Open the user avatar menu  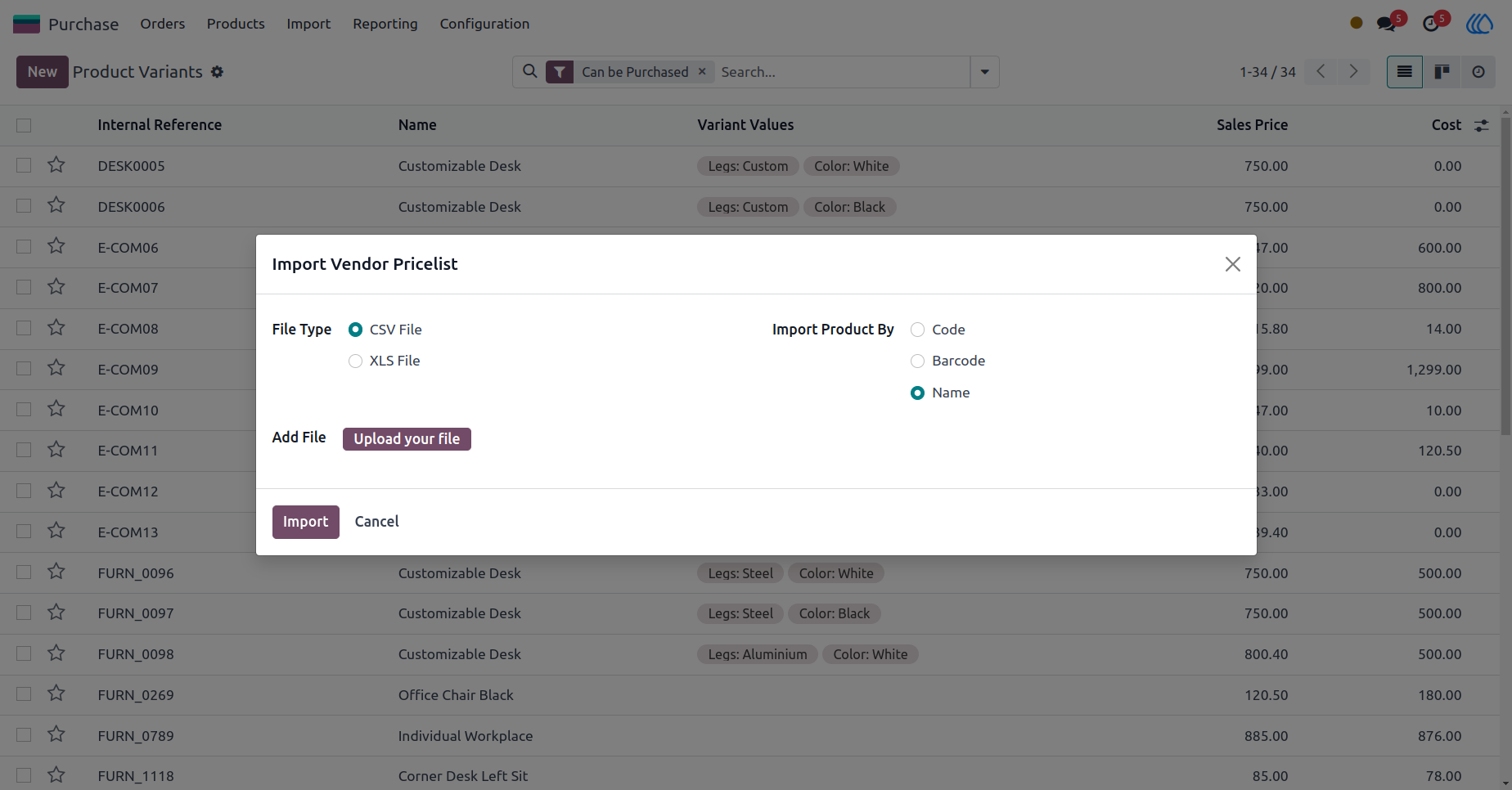(x=1479, y=24)
